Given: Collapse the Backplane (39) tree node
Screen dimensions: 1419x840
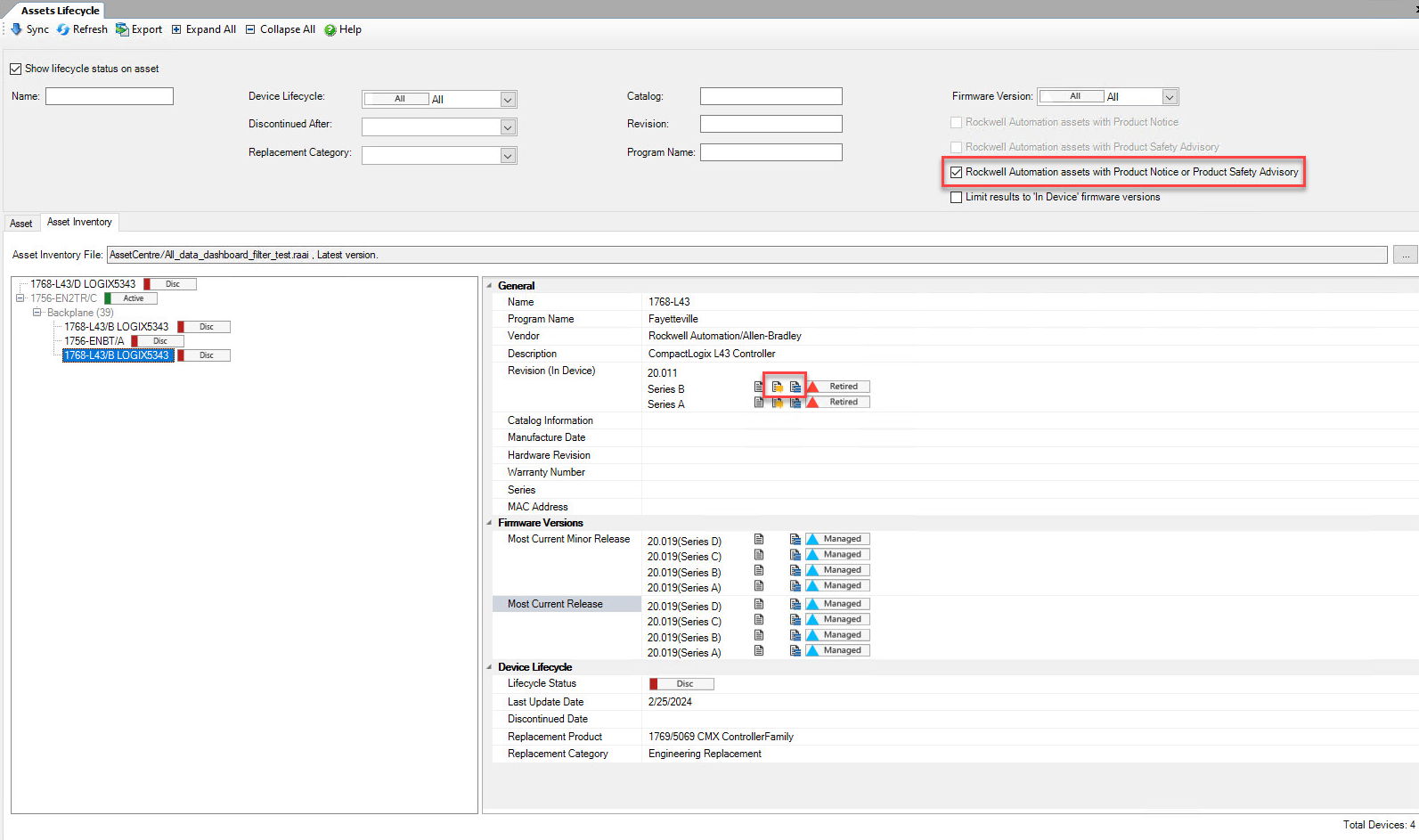Looking at the screenshot, I should pos(37,313).
